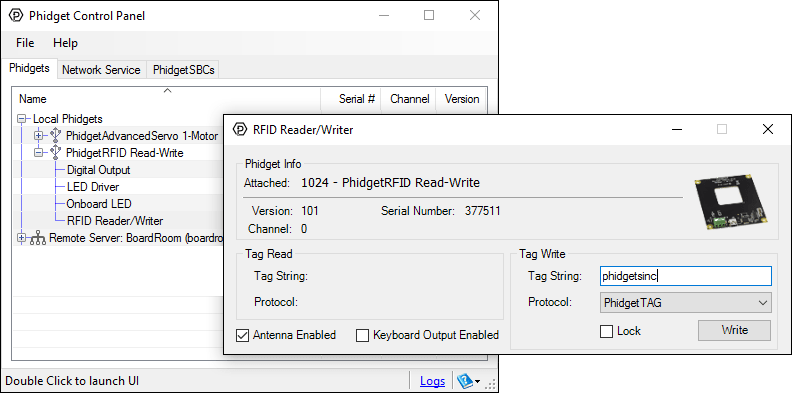
Task: Switch to the Network Service tab
Action: coord(101,70)
